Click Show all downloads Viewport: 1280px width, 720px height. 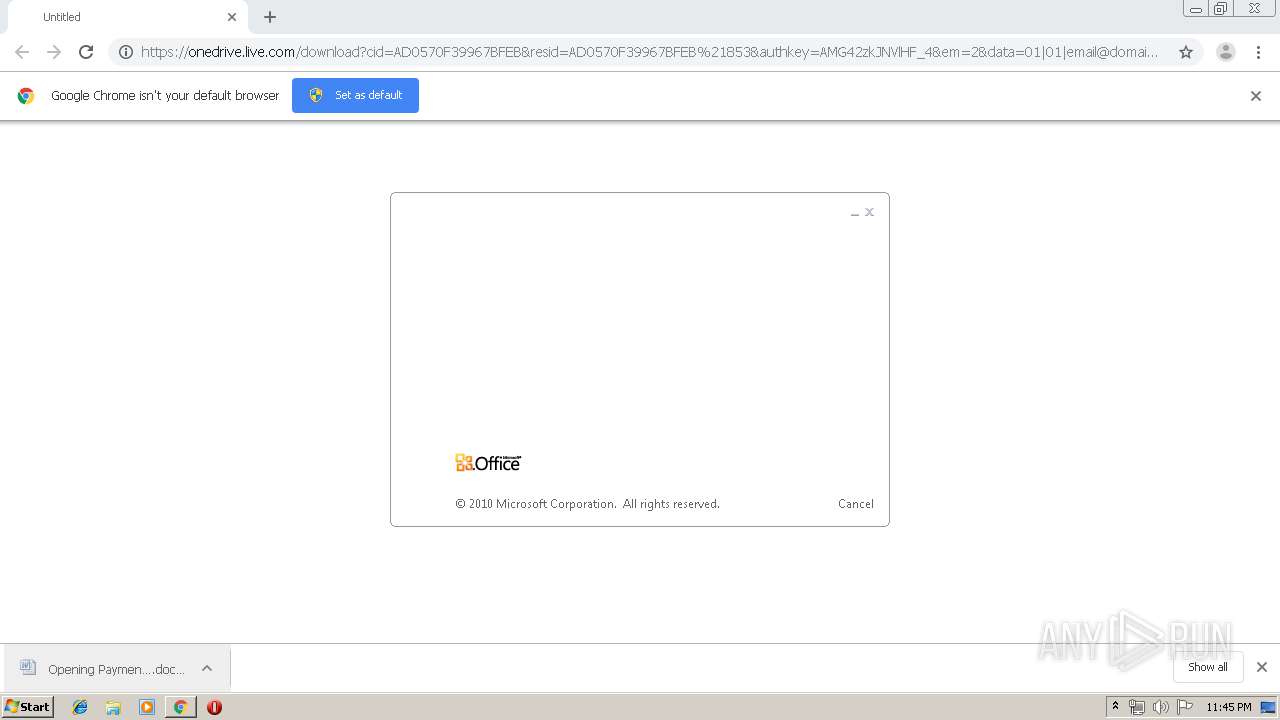pos(1208,667)
